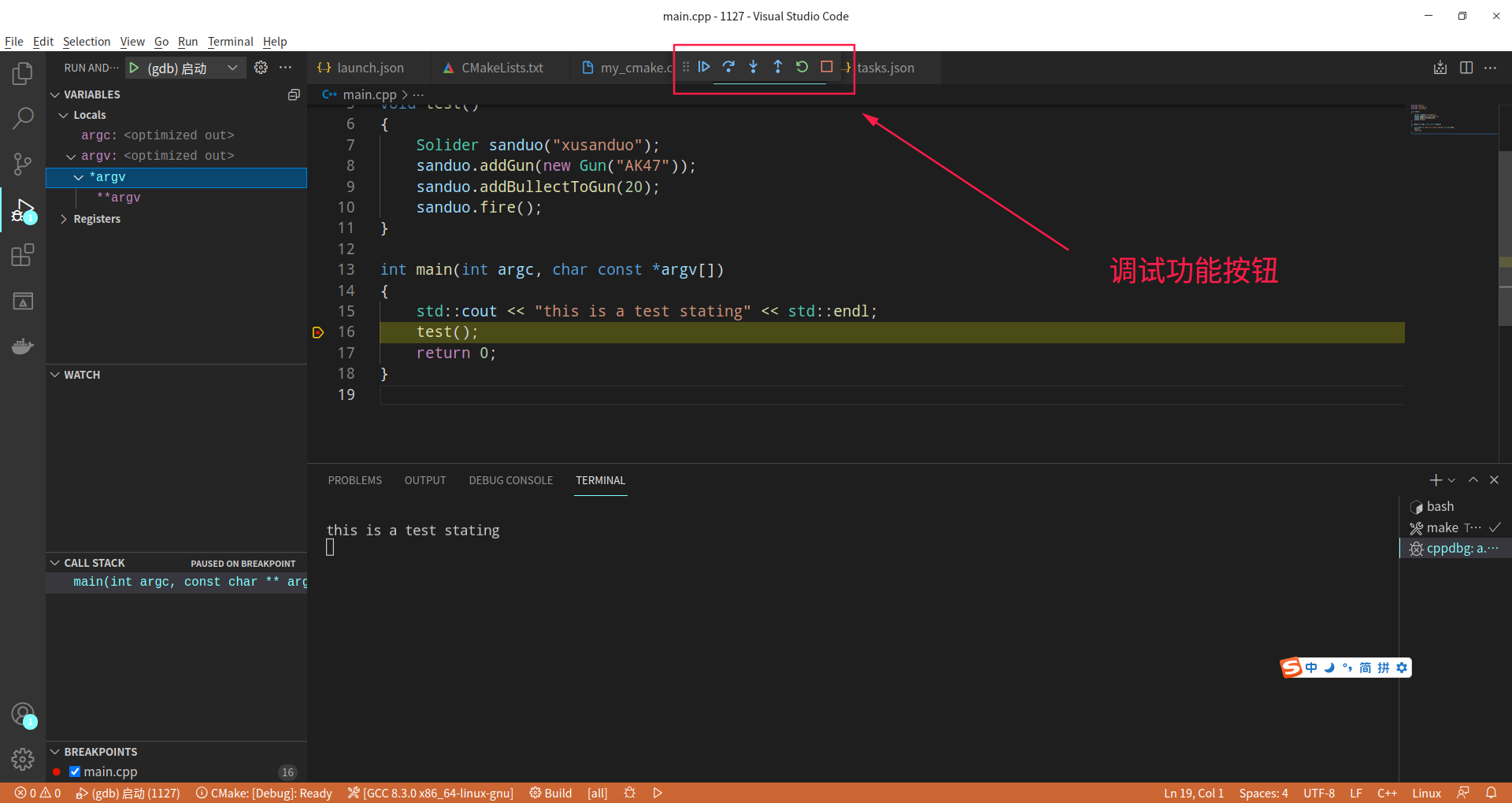Click the [all] build target selector
The image size is (1512, 803).
click(597, 793)
